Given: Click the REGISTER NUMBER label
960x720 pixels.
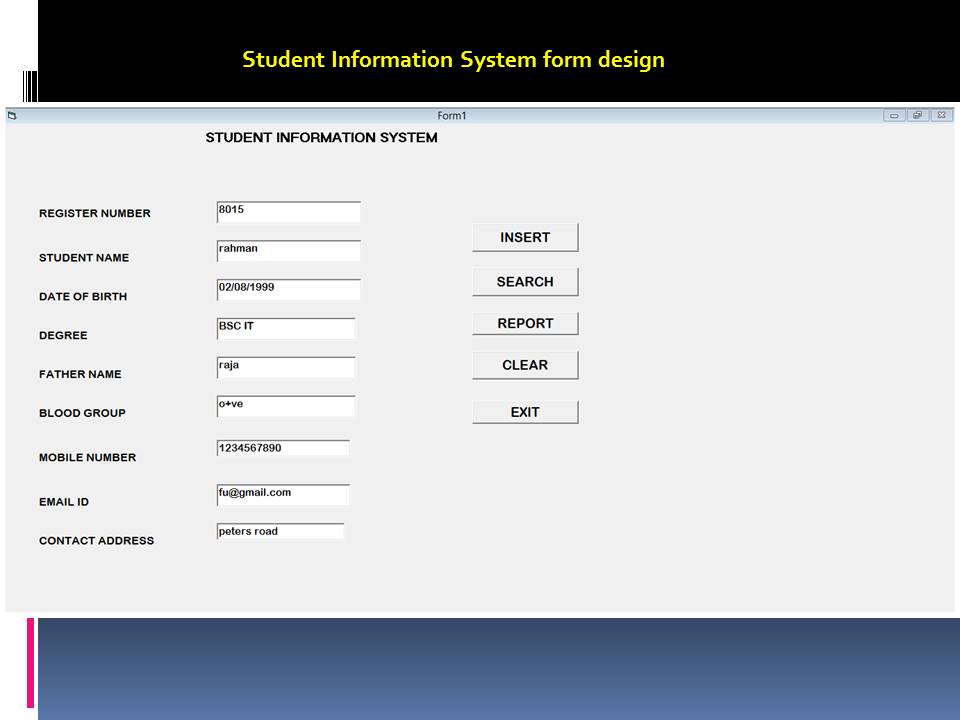Looking at the screenshot, I should pos(95,213).
